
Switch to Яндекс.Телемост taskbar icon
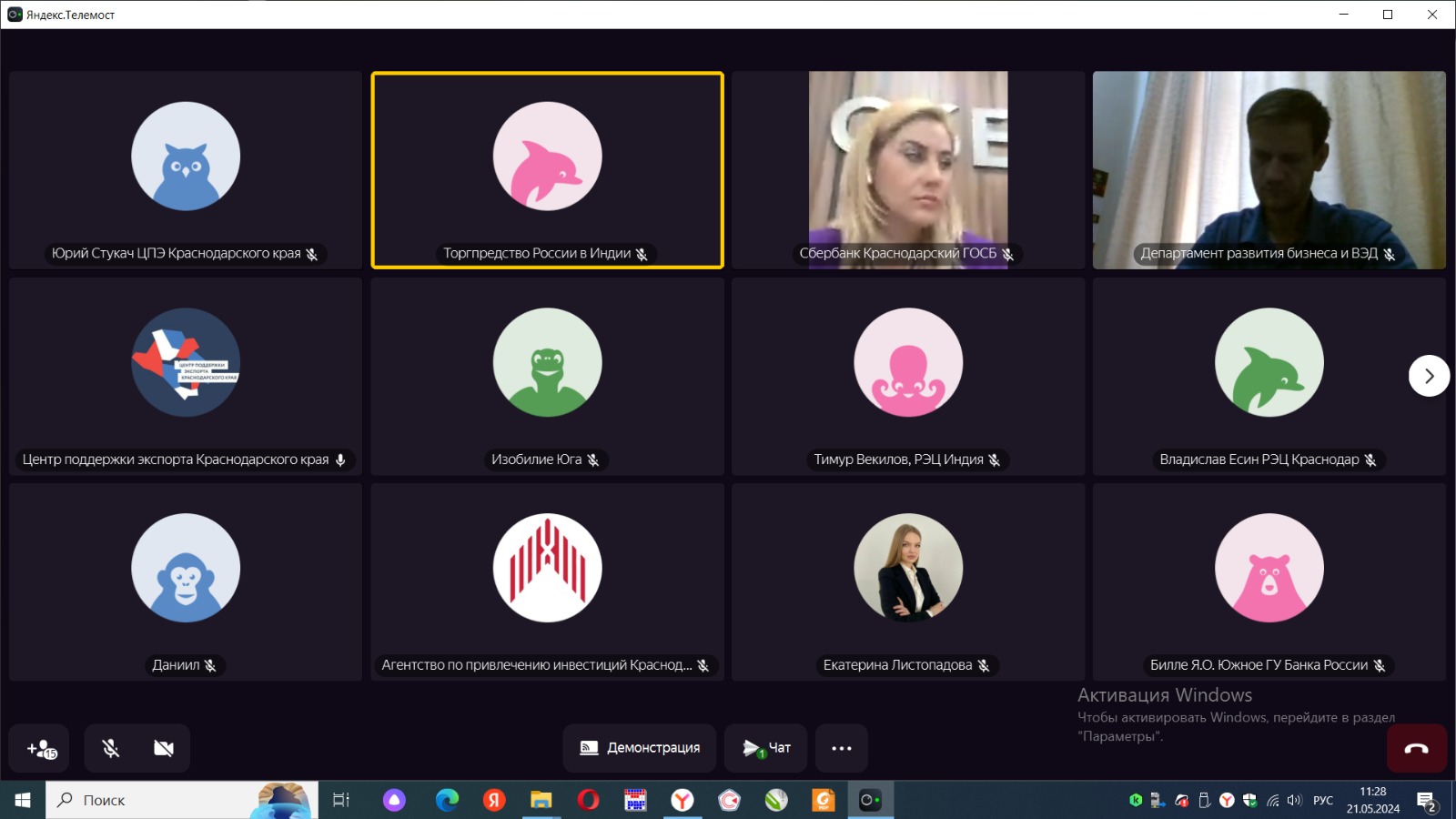871,800
